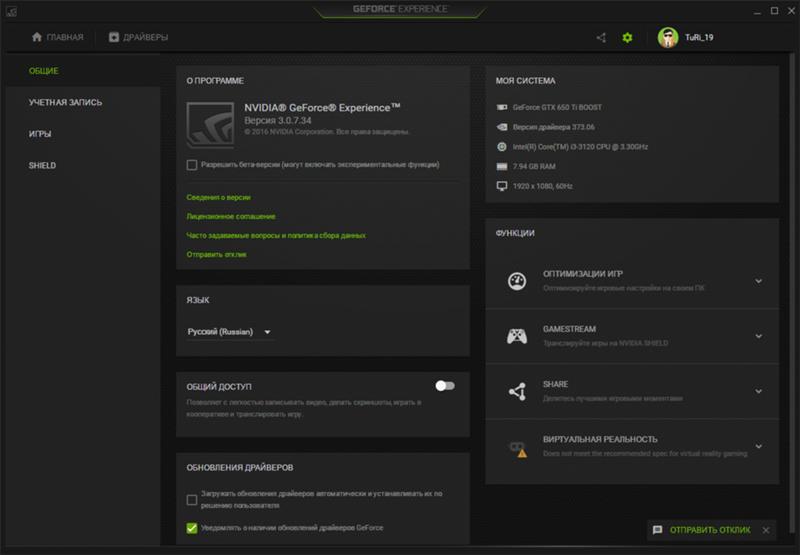The width and height of the screenshot is (800, 555).
Task: Switch to the ДРАЙВЕРЫ tab
Action: click(138, 37)
